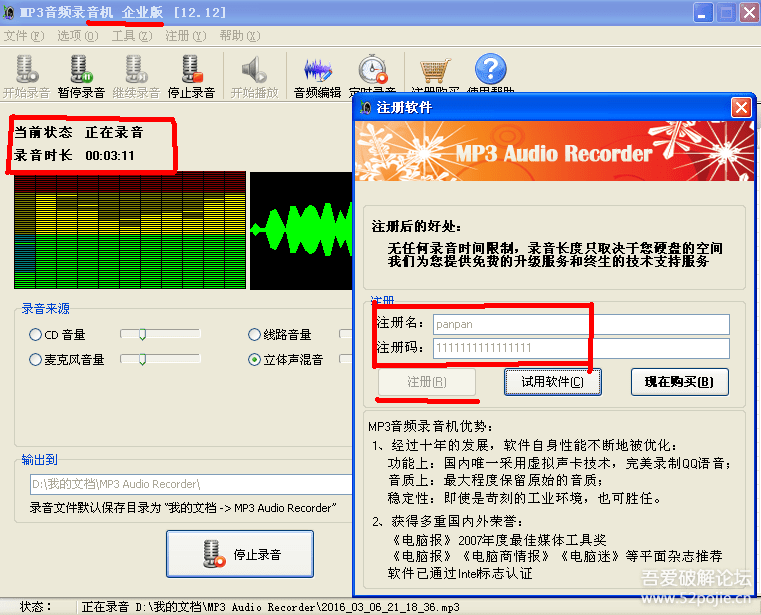Click the recording duration text 00:03:11
Screen dimensions: 761x615
coord(110,156)
